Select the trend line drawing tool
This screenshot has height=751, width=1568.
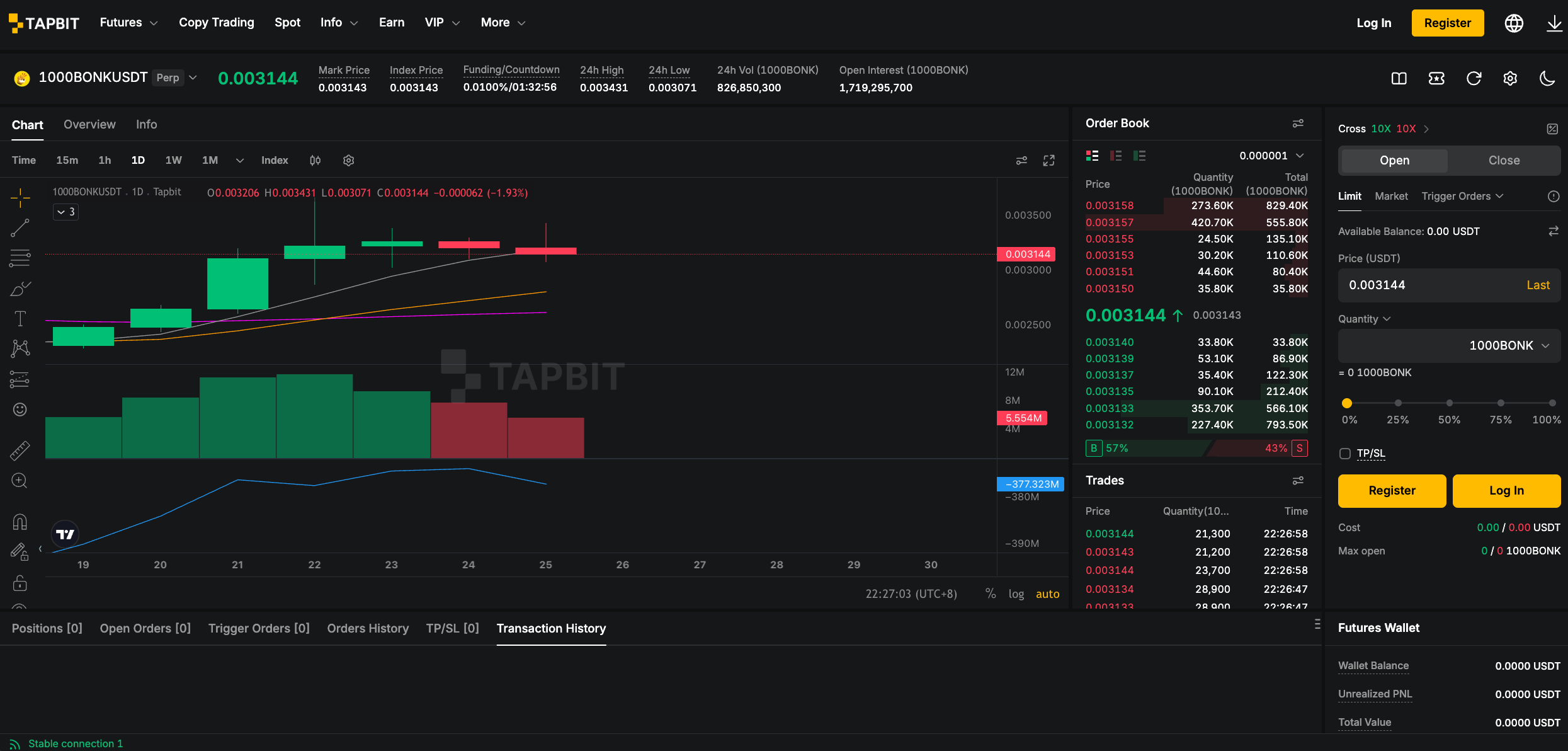[x=20, y=227]
